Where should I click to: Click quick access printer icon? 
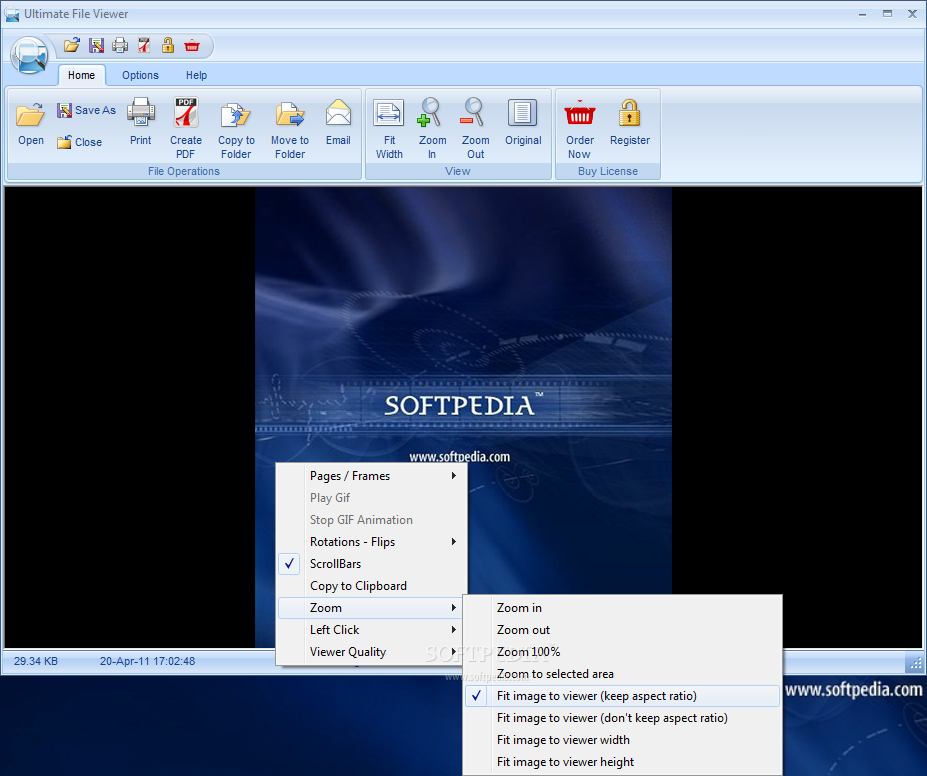point(120,45)
